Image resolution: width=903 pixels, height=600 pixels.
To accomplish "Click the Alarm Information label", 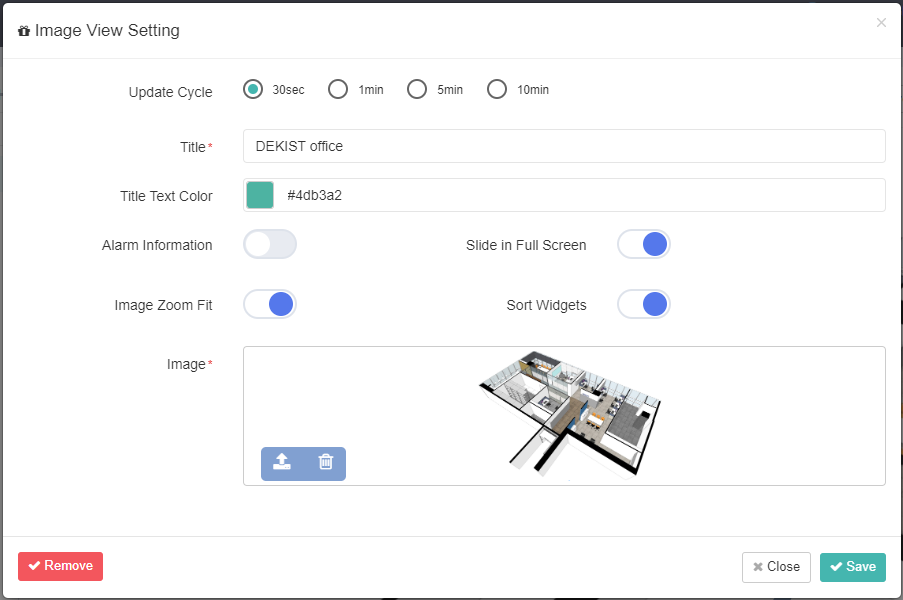I will (157, 245).
